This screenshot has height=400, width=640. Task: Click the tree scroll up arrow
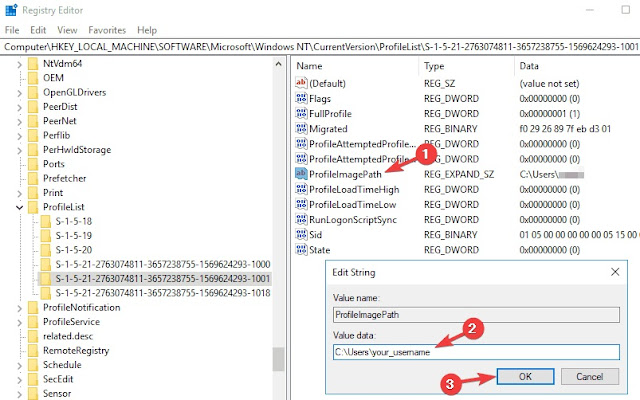point(279,64)
